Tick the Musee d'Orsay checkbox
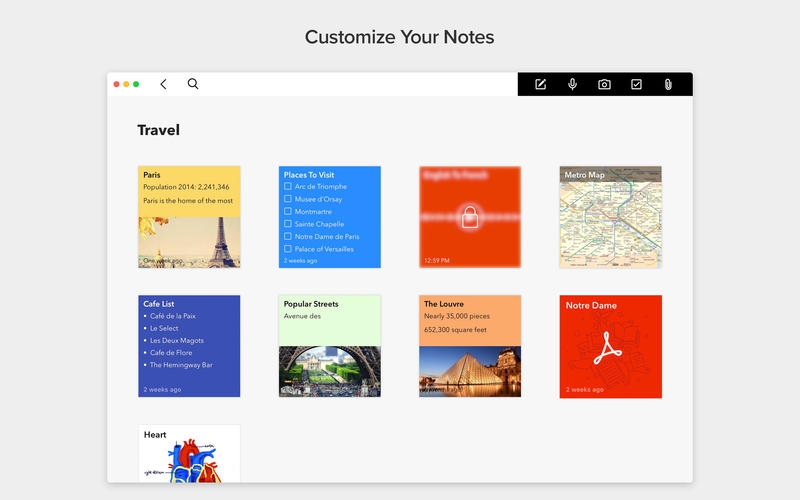The height and width of the screenshot is (500, 800). point(288,199)
